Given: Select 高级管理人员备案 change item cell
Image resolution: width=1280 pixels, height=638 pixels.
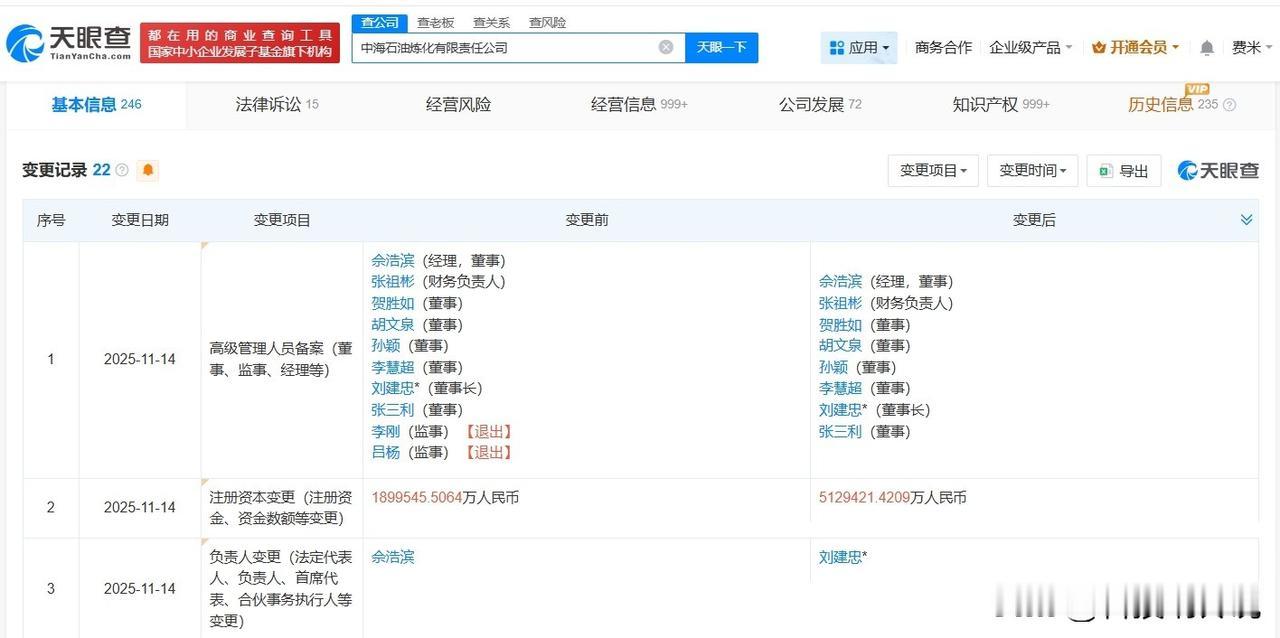Looking at the screenshot, I should (281, 359).
